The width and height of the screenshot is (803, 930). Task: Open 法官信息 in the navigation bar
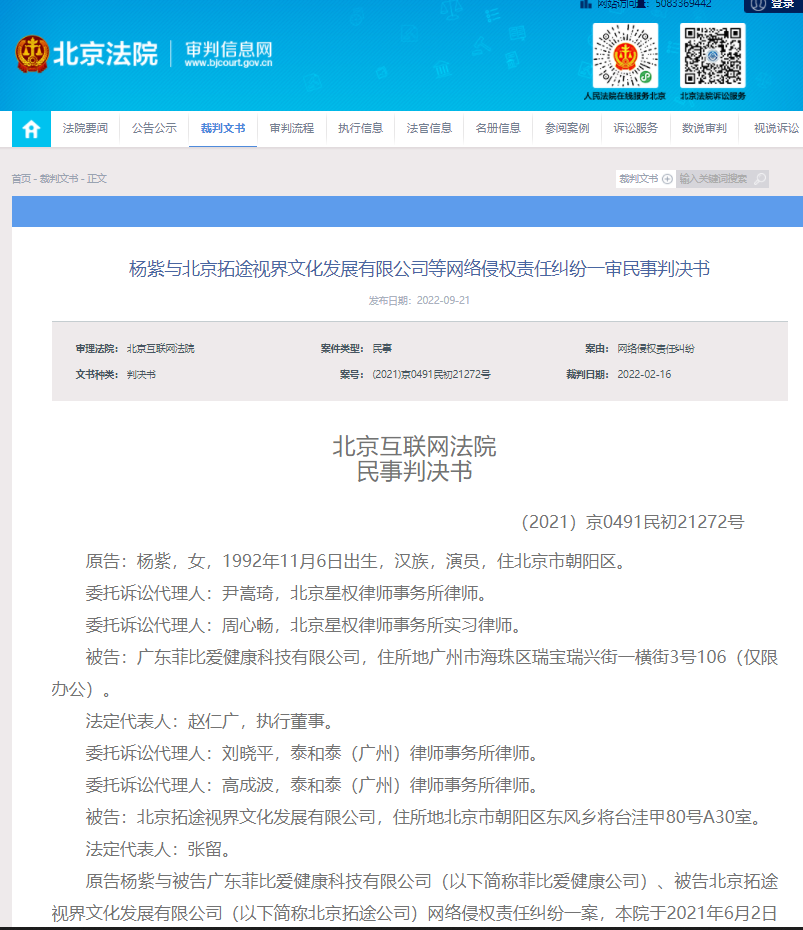[429, 129]
